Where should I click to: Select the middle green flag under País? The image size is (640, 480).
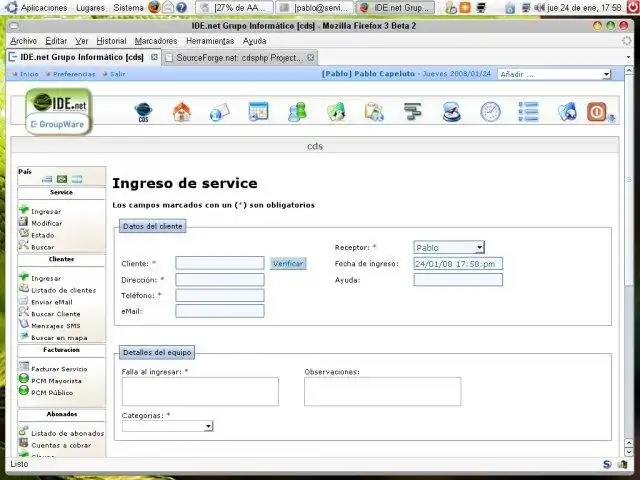(x=62, y=179)
